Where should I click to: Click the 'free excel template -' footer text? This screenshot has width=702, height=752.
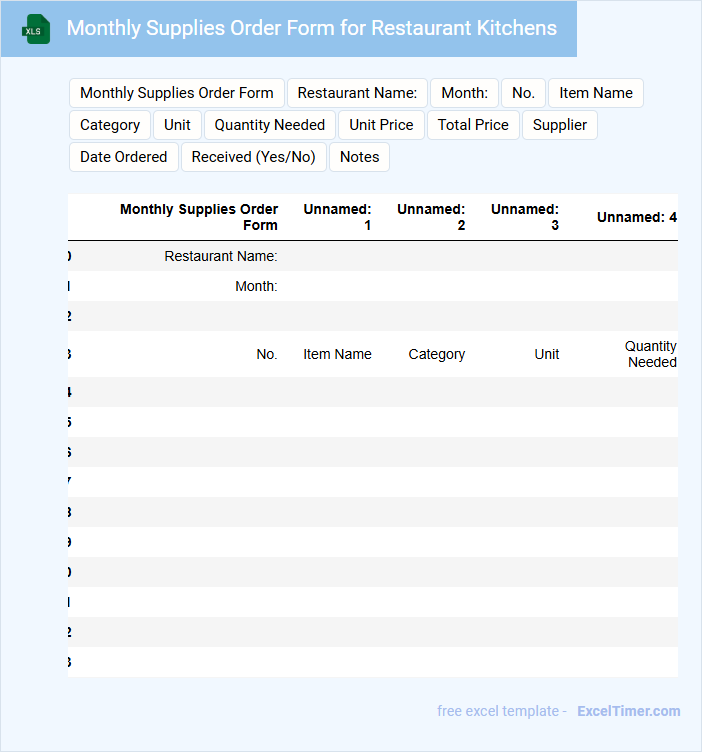[502, 711]
